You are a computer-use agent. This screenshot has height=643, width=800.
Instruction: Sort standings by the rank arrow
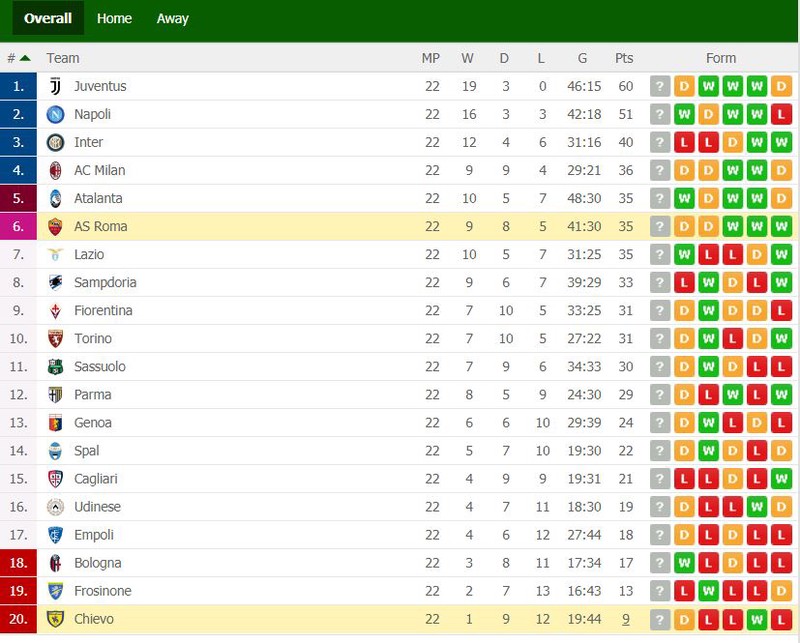(24, 58)
